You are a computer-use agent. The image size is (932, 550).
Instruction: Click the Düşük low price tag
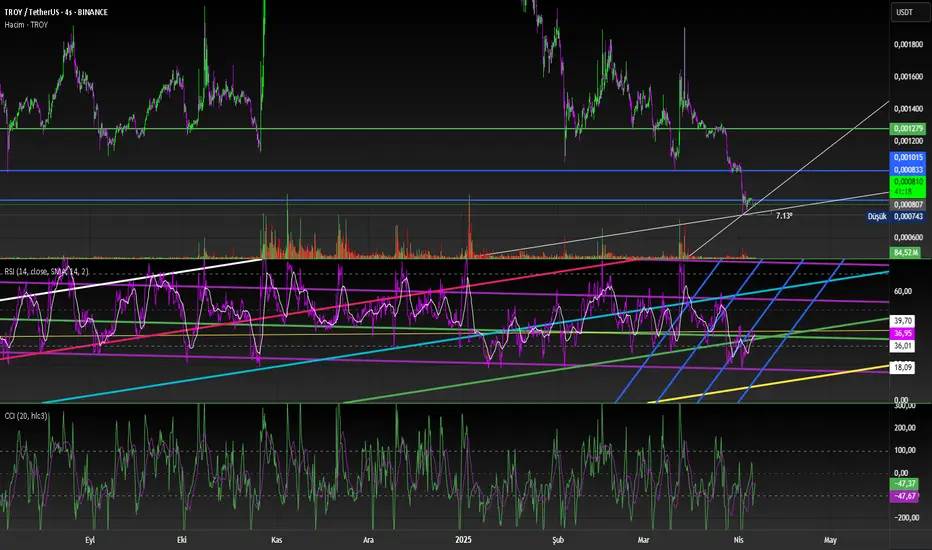tap(877, 216)
